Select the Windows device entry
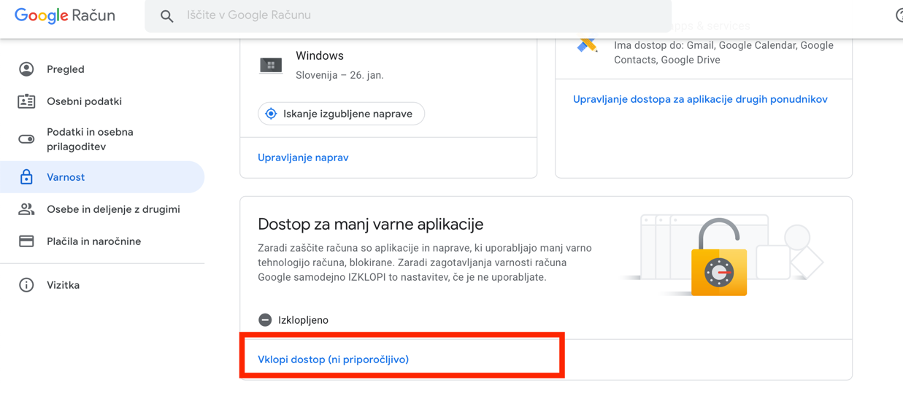904x394 pixels. [388, 65]
